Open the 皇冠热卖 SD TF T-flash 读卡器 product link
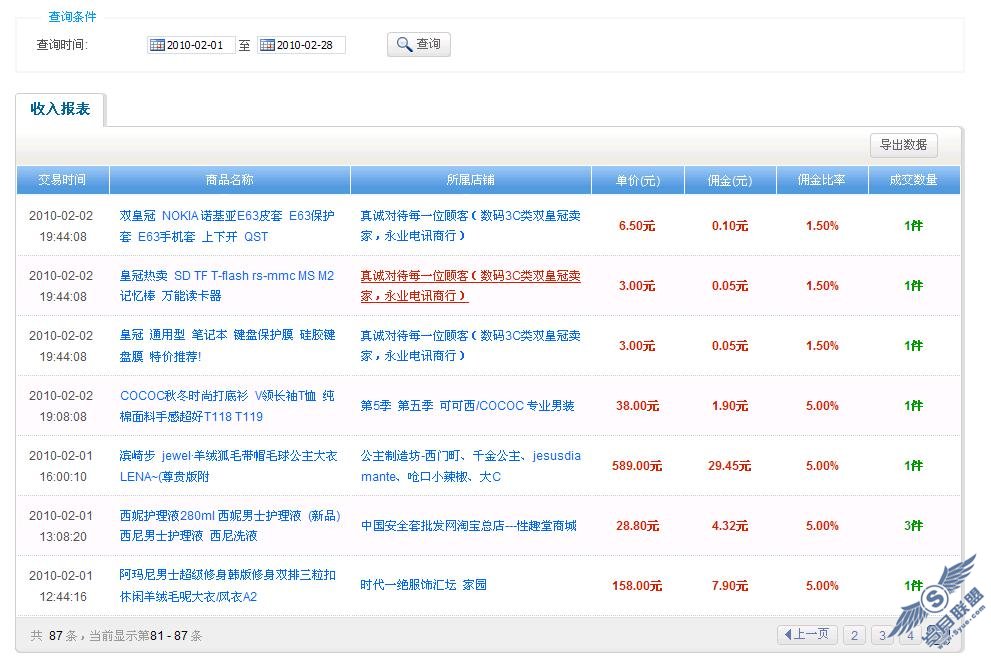This screenshot has height=656, width=991. (227, 286)
